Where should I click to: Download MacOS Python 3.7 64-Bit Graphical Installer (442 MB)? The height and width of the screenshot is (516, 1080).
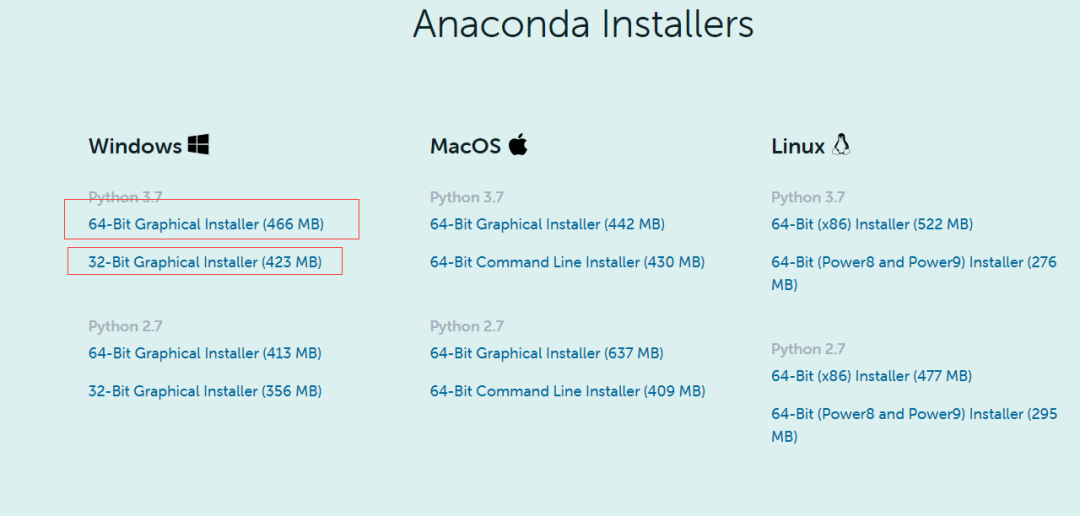(548, 224)
